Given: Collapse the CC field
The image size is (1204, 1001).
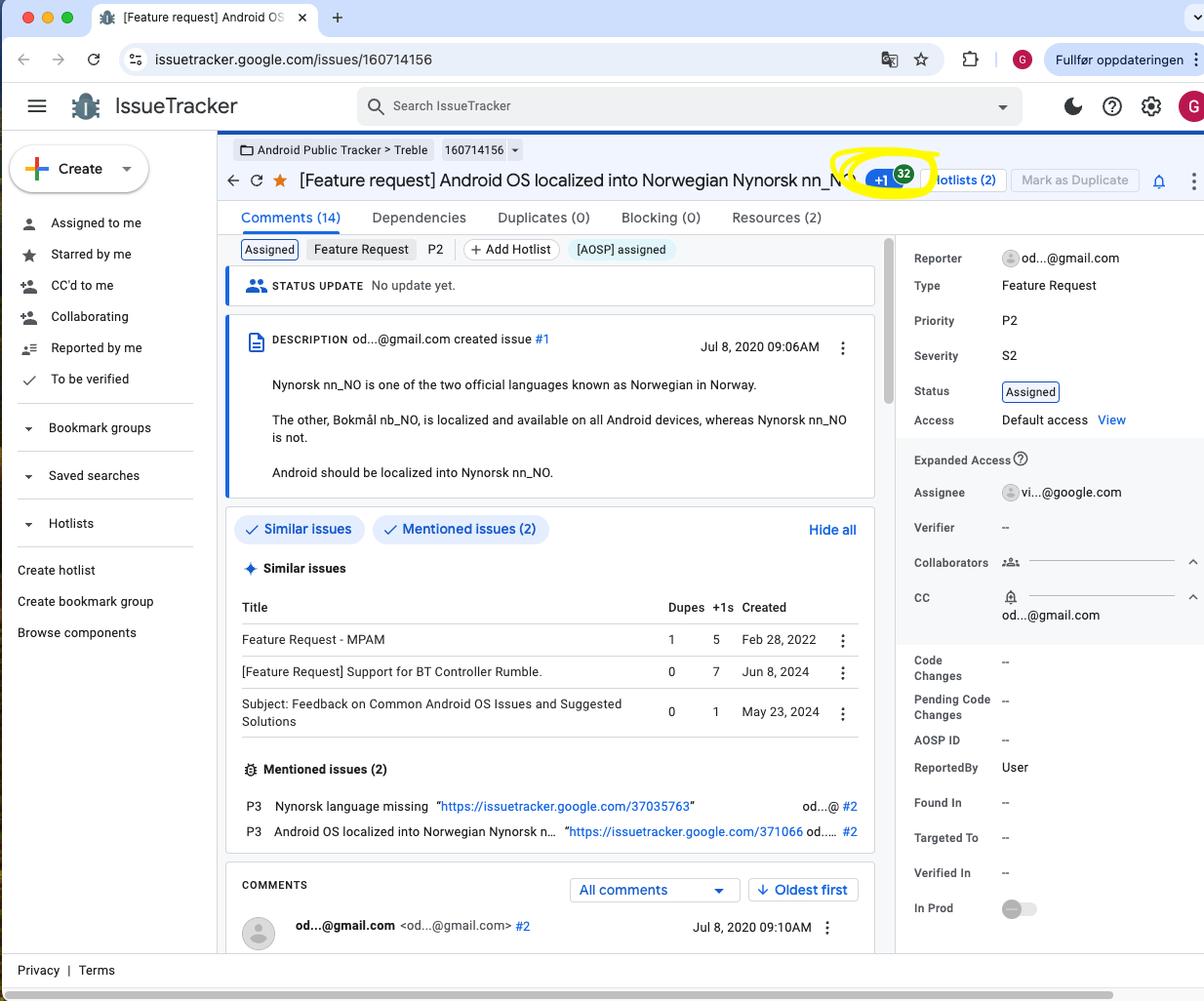Looking at the screenshot, I should click(x=1192, y=597).
